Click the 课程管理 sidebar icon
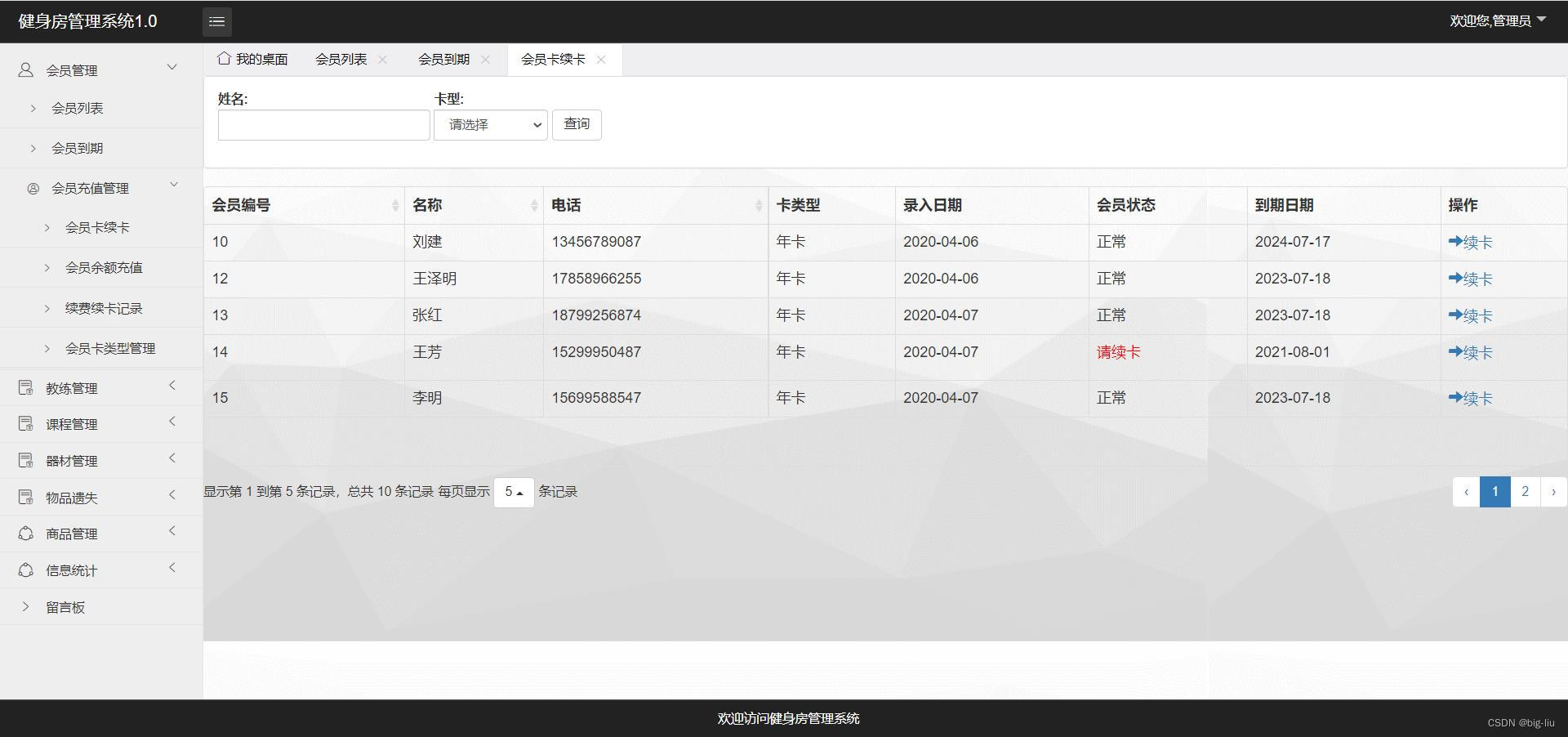 [x=26, y=424]
